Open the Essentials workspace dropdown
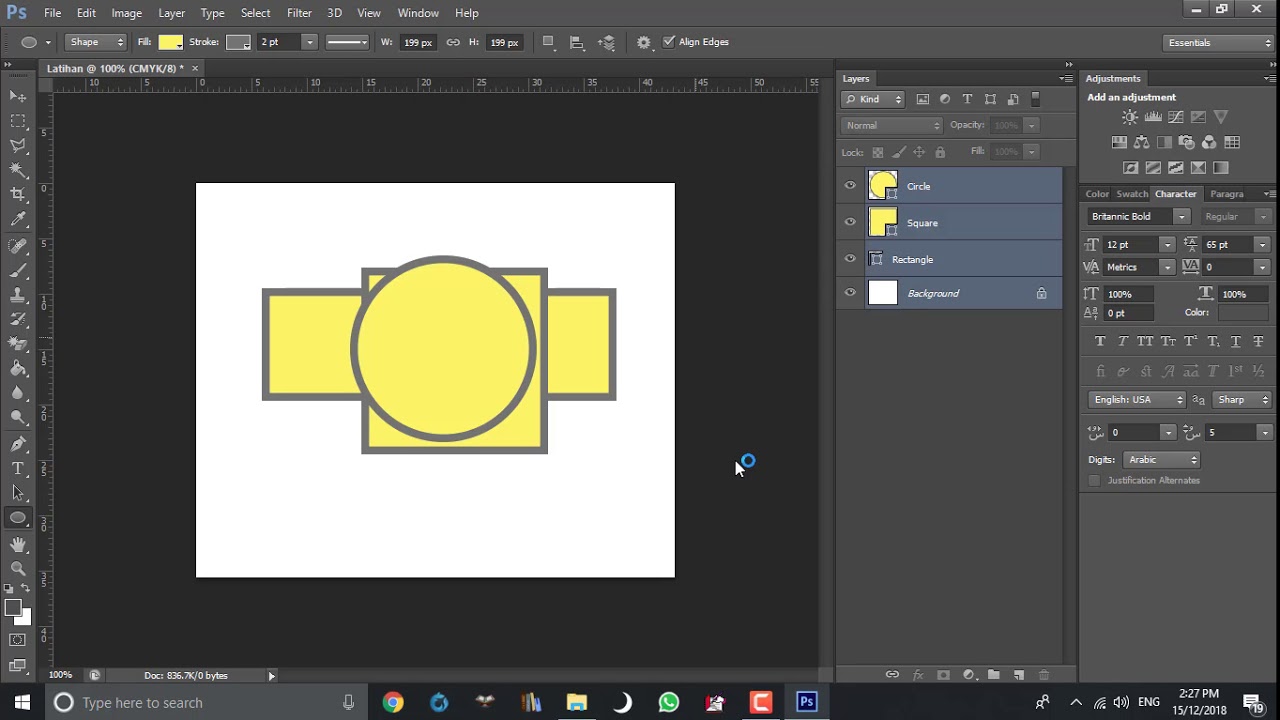 coord(1219,43)
